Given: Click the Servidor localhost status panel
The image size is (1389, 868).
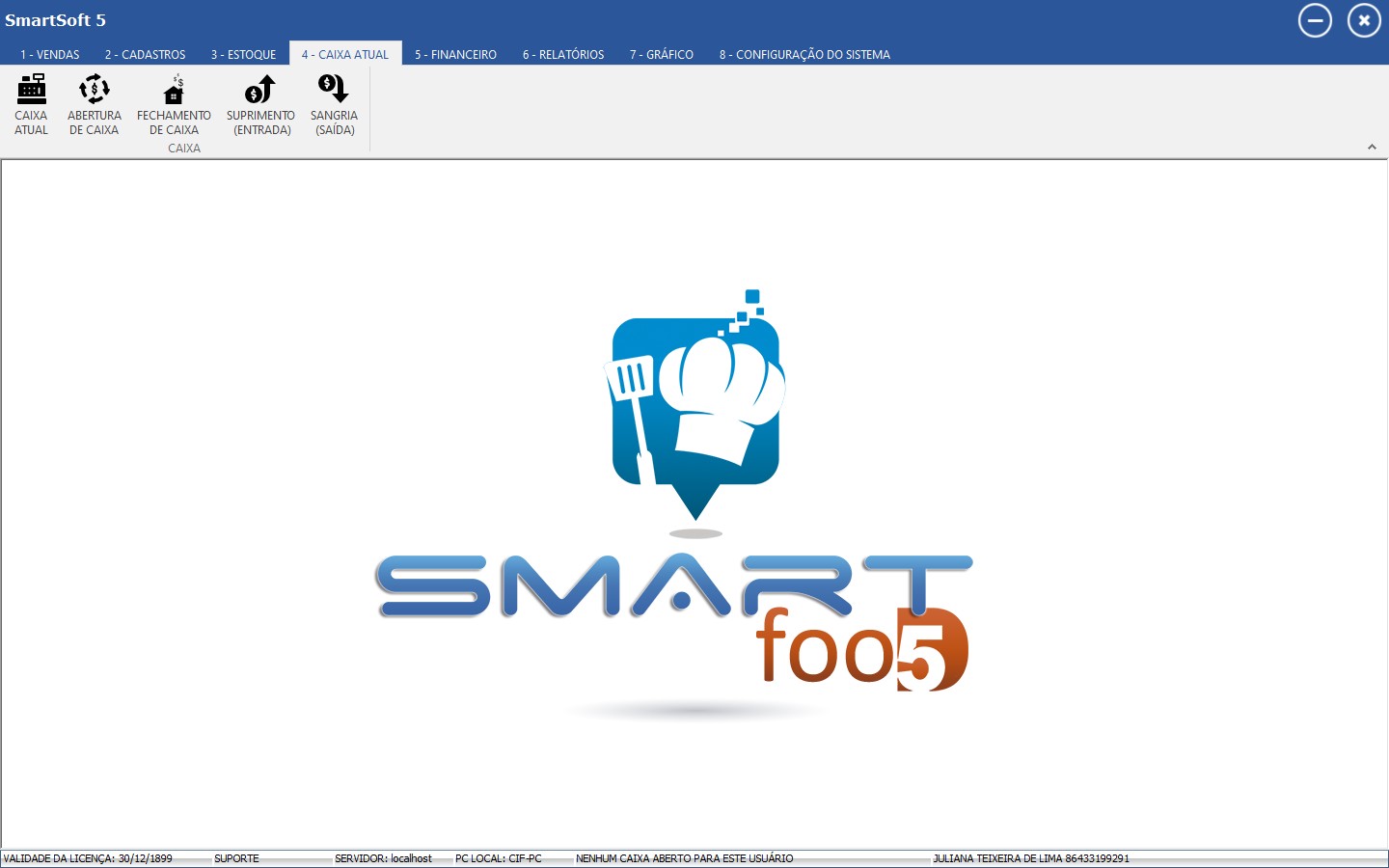Looking at the screenshot, I should click(384, 858).
